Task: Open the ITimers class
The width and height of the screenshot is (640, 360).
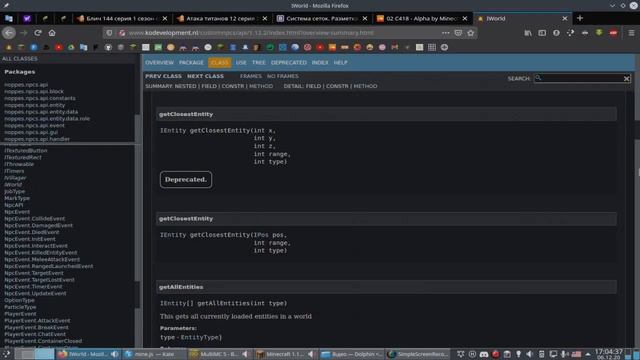Action: (x=14, y=171)
